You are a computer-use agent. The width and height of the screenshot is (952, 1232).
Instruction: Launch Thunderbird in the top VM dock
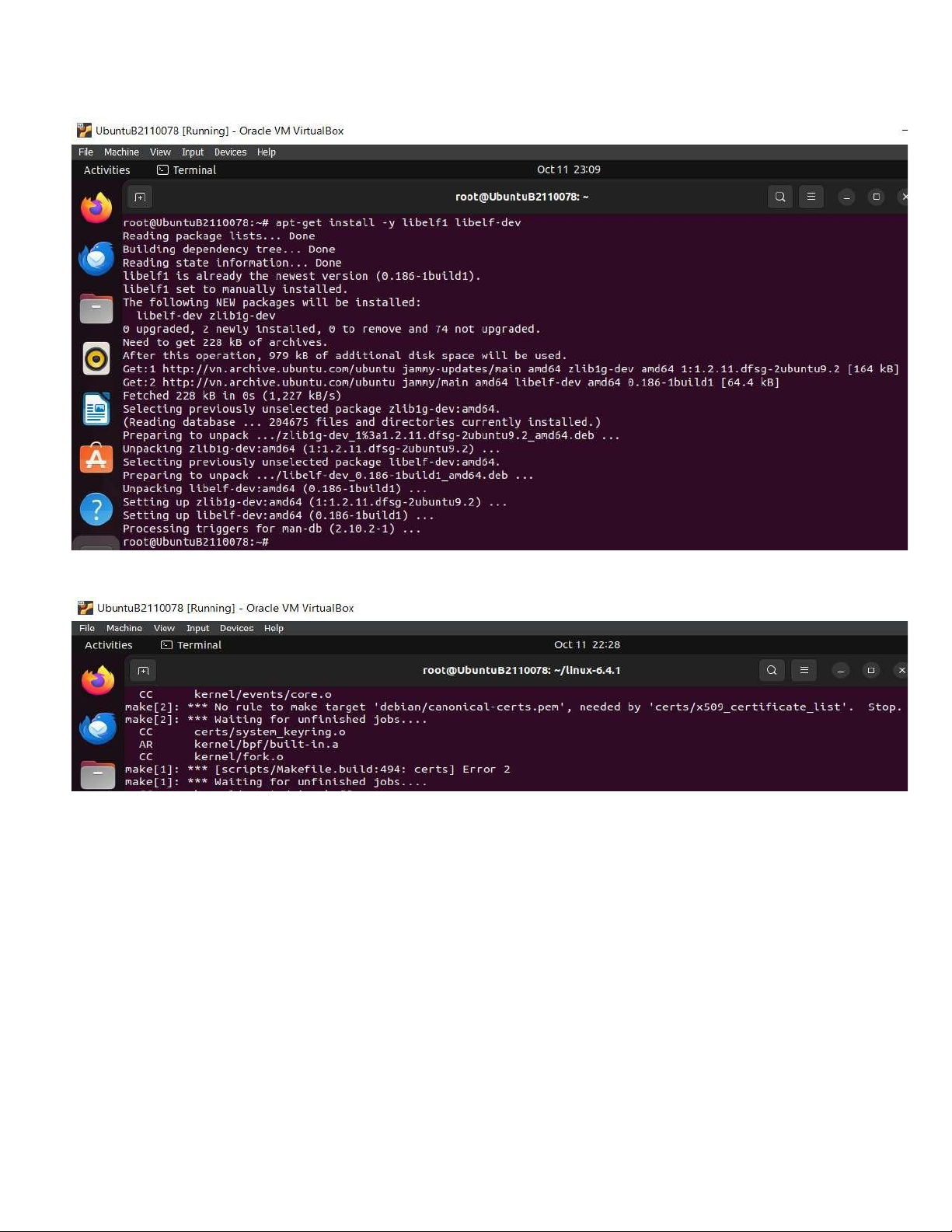pyautogui.click(x=96, y=258)
